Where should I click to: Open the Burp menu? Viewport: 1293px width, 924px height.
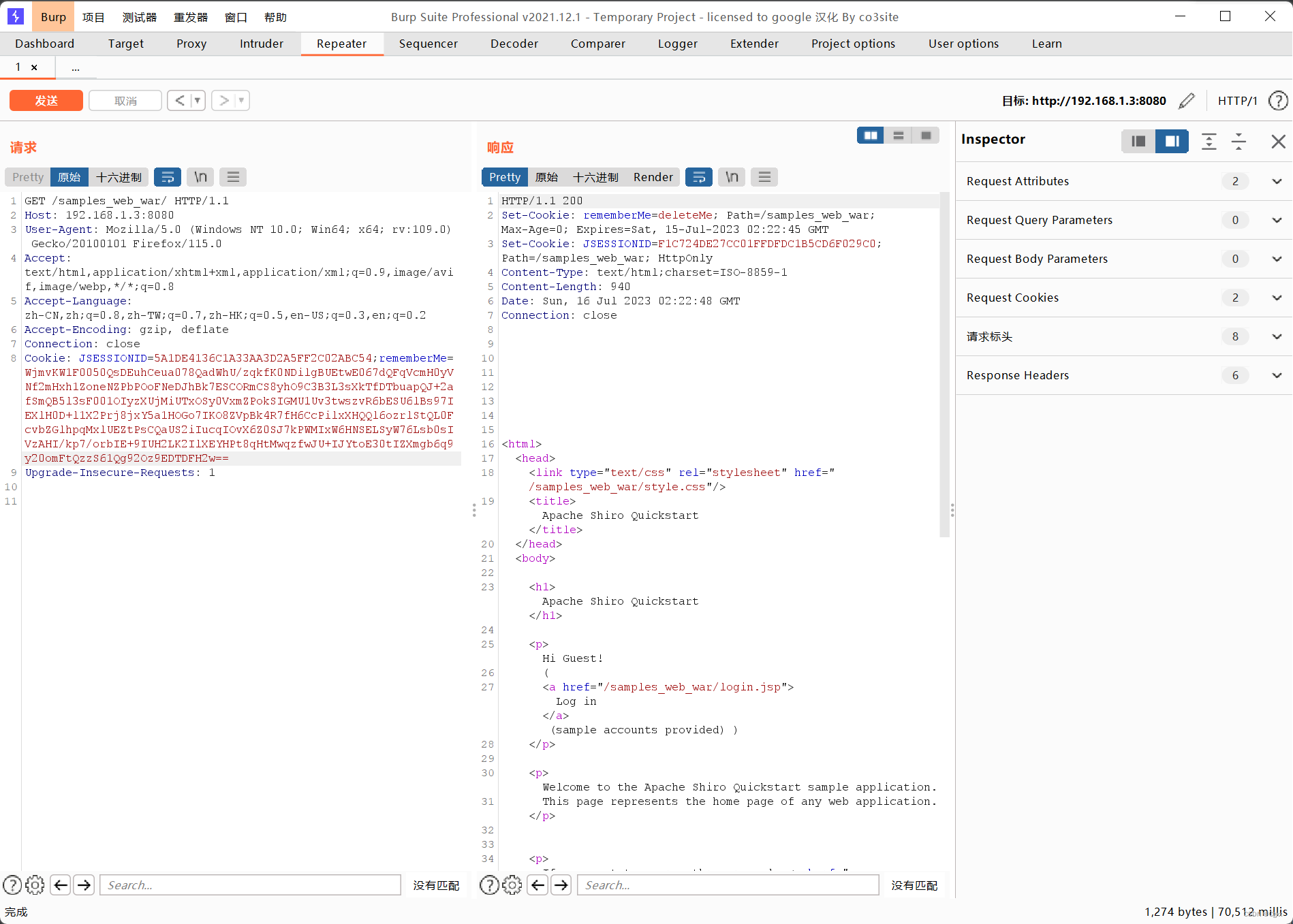coord(53,17)
